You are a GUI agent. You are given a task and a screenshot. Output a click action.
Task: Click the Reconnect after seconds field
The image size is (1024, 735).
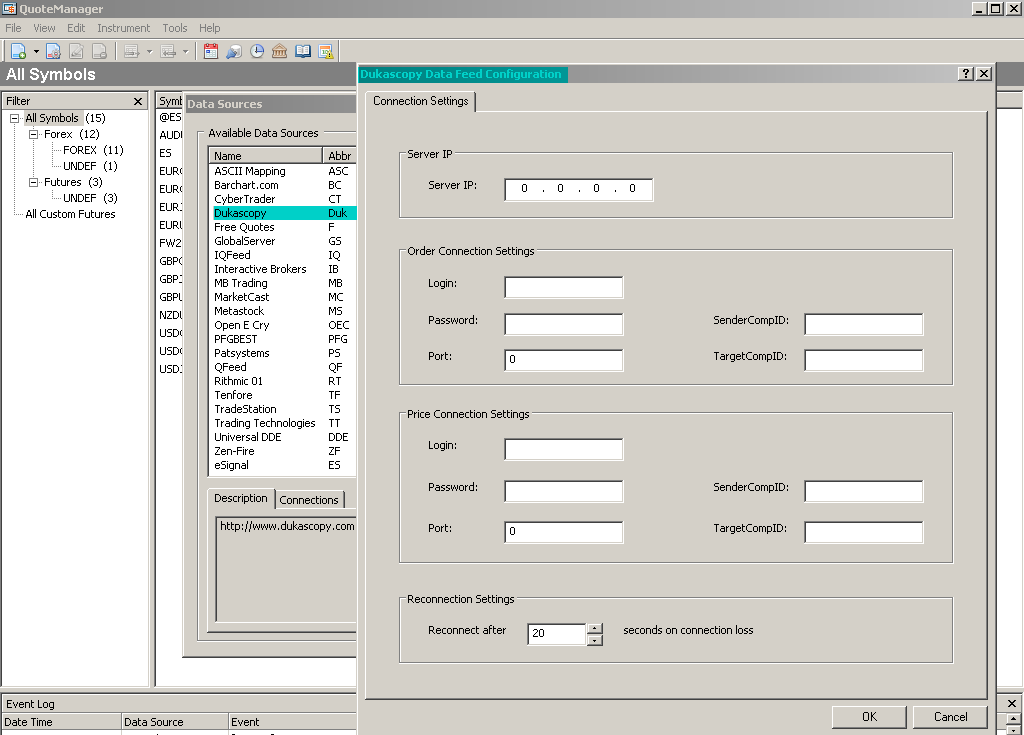[x=556, y=633]
